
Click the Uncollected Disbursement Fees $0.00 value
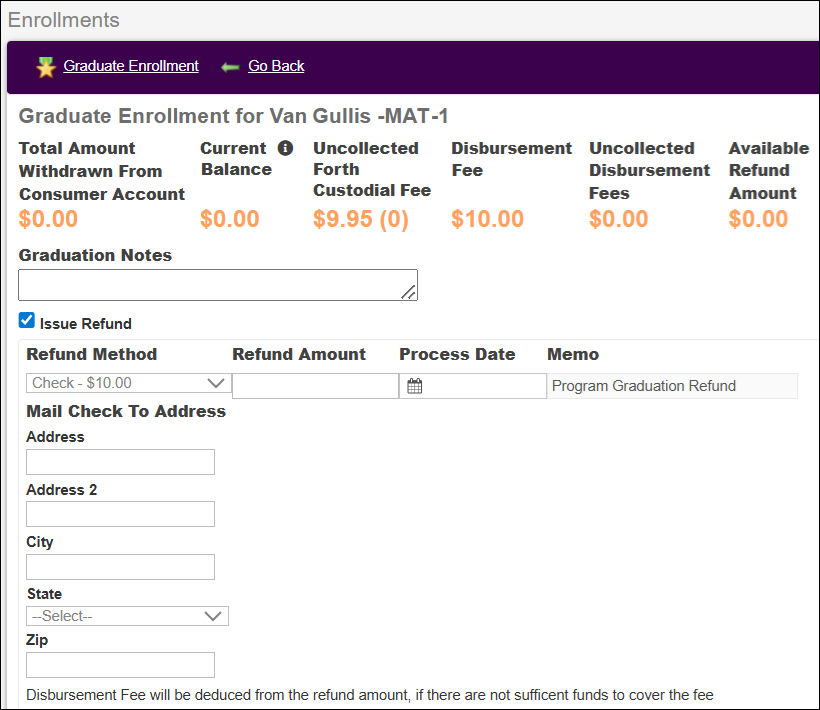(x=619, y=219)
